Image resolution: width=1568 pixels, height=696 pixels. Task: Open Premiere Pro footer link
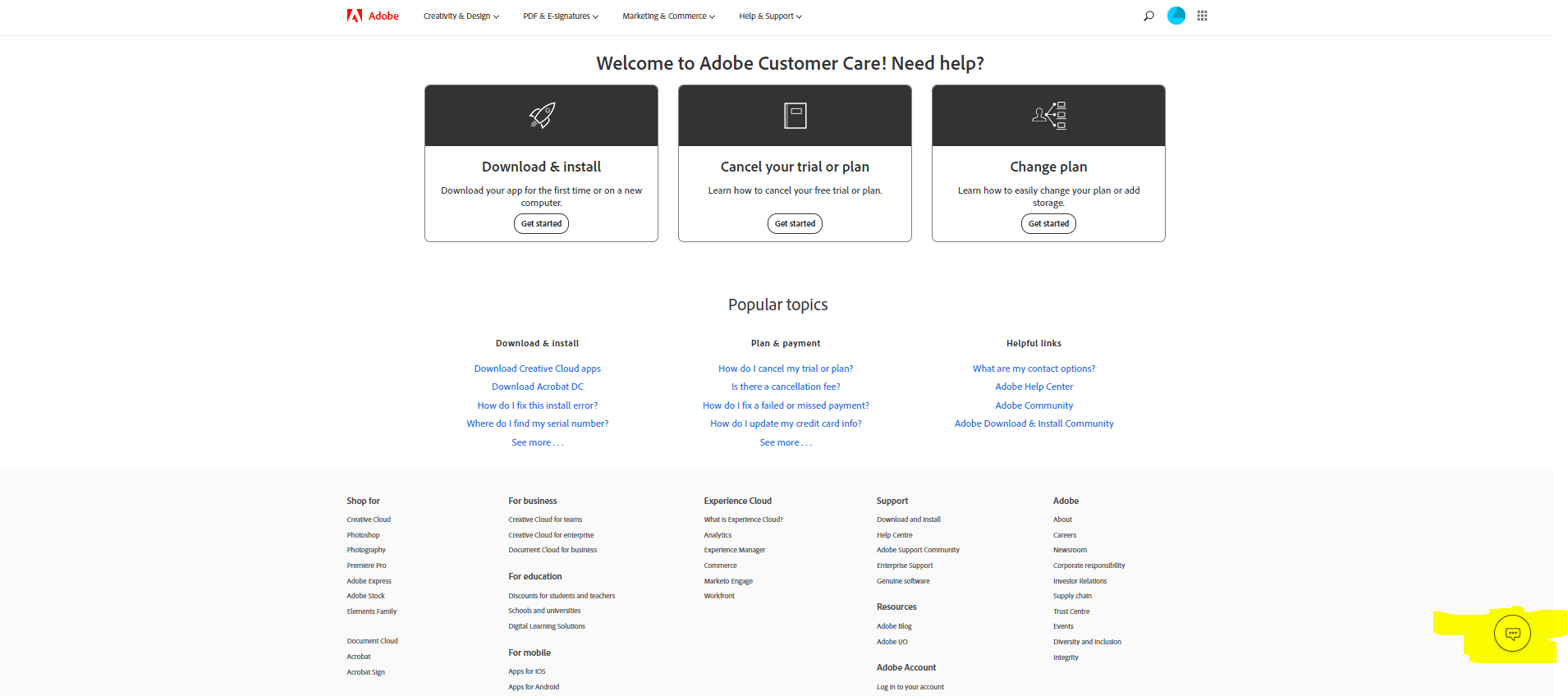tap(366, 565)
